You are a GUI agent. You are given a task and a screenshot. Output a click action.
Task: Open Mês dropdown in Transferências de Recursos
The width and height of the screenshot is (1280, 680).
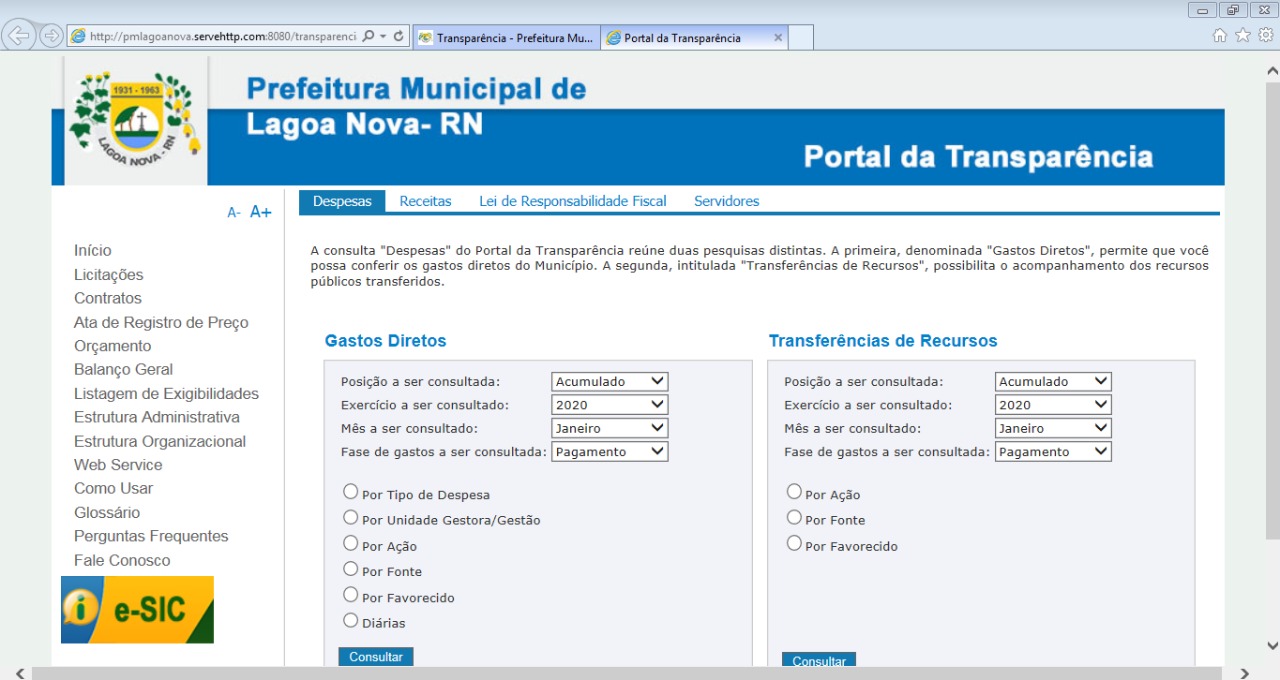(x=1053, y=428)
